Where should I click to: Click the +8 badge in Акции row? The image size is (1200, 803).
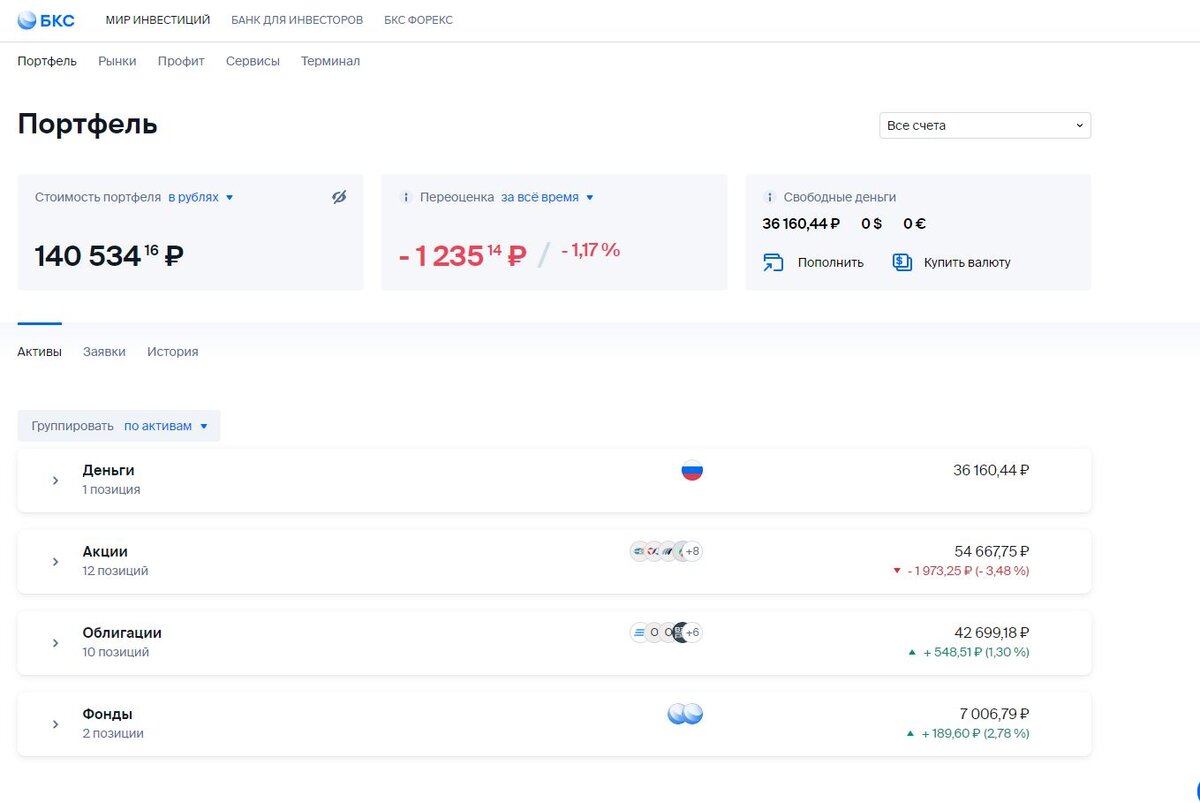point(692,551)
